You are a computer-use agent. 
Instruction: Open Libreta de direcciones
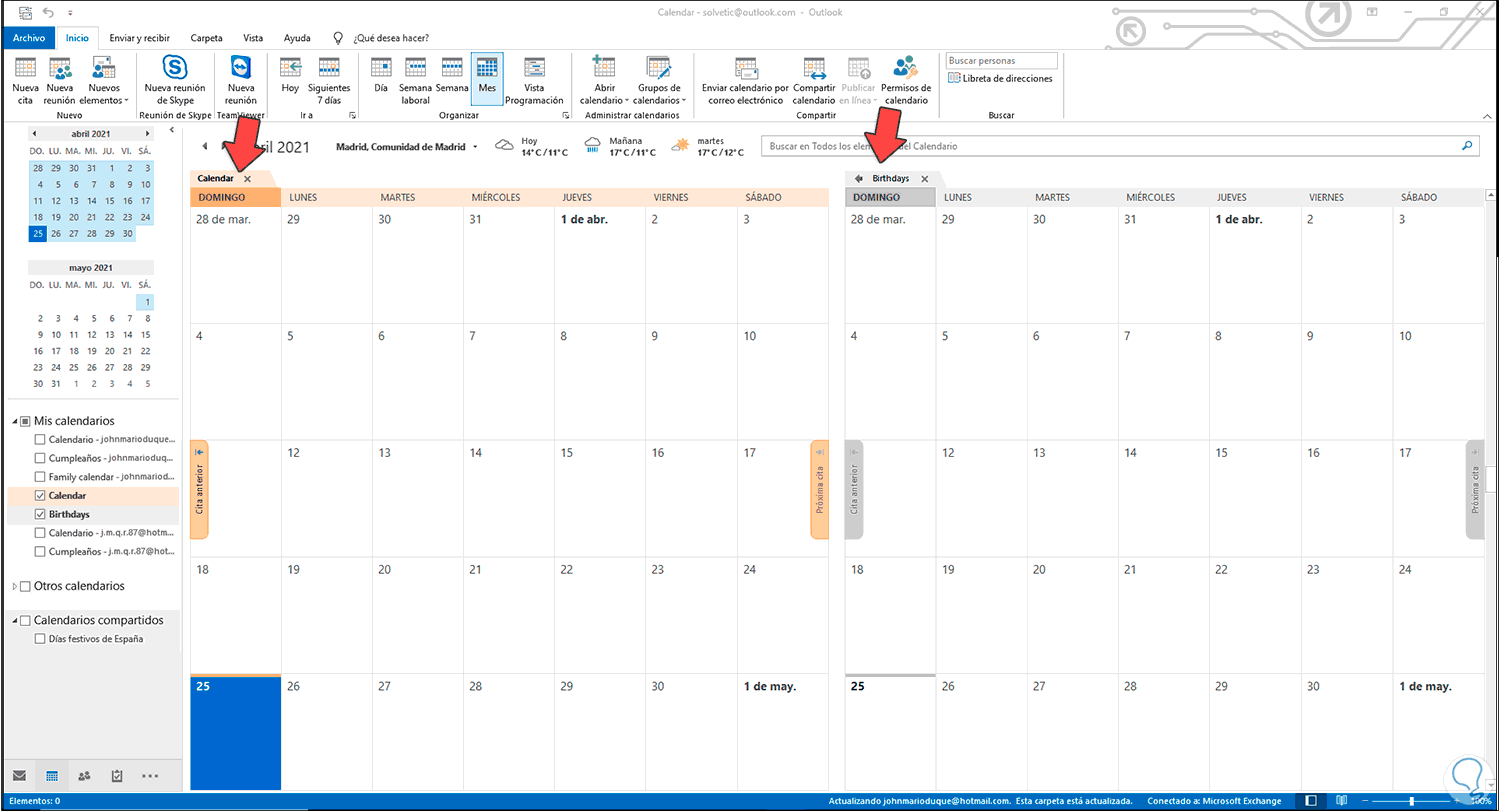pyautogui.click(x=1000, y=79)
